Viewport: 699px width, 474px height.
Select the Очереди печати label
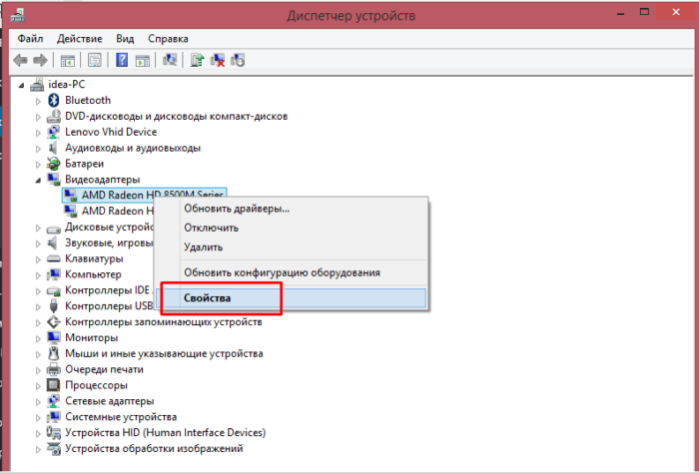coord(104,369)
